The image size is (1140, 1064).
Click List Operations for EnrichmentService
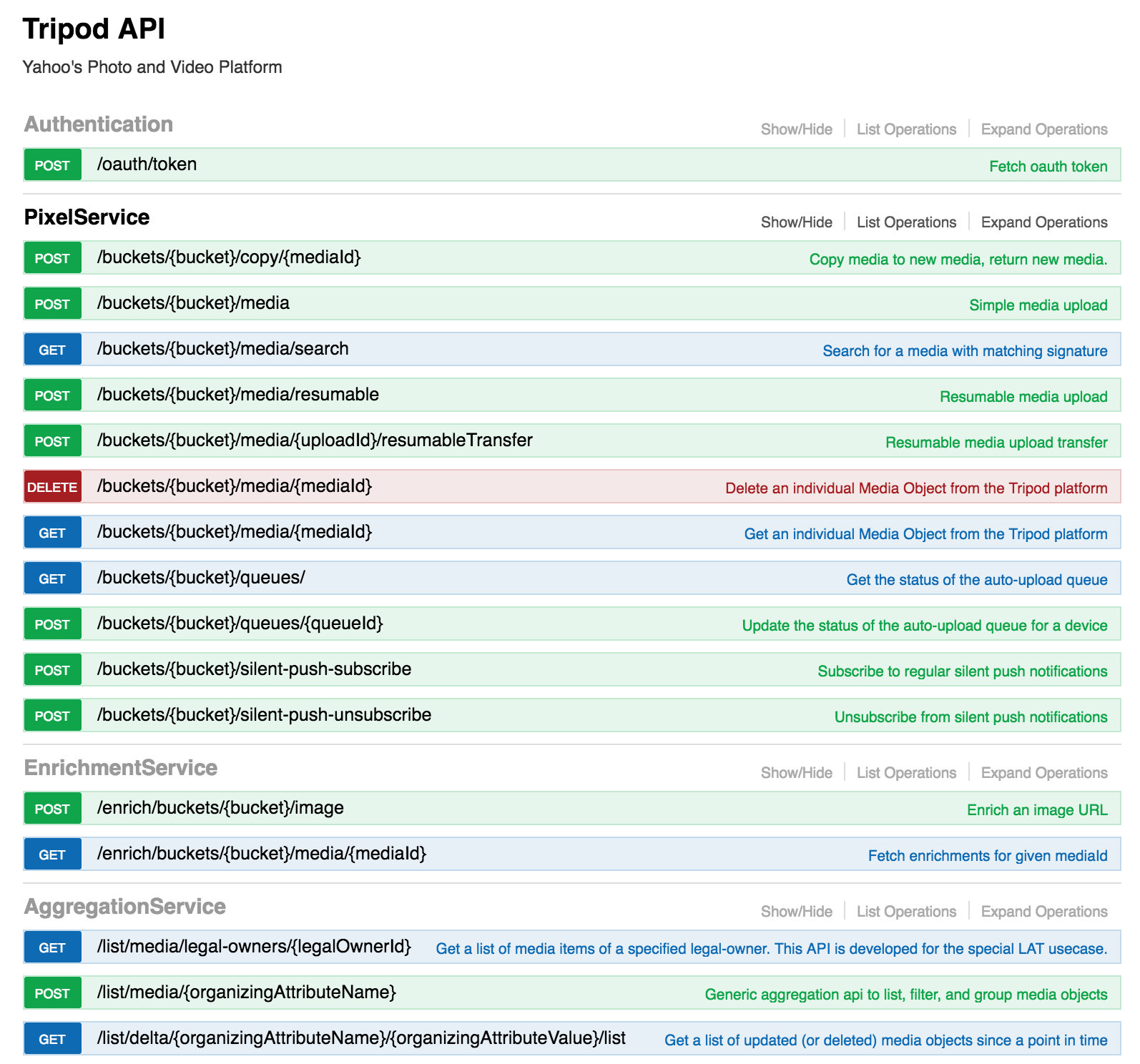[x=906, y=773]
